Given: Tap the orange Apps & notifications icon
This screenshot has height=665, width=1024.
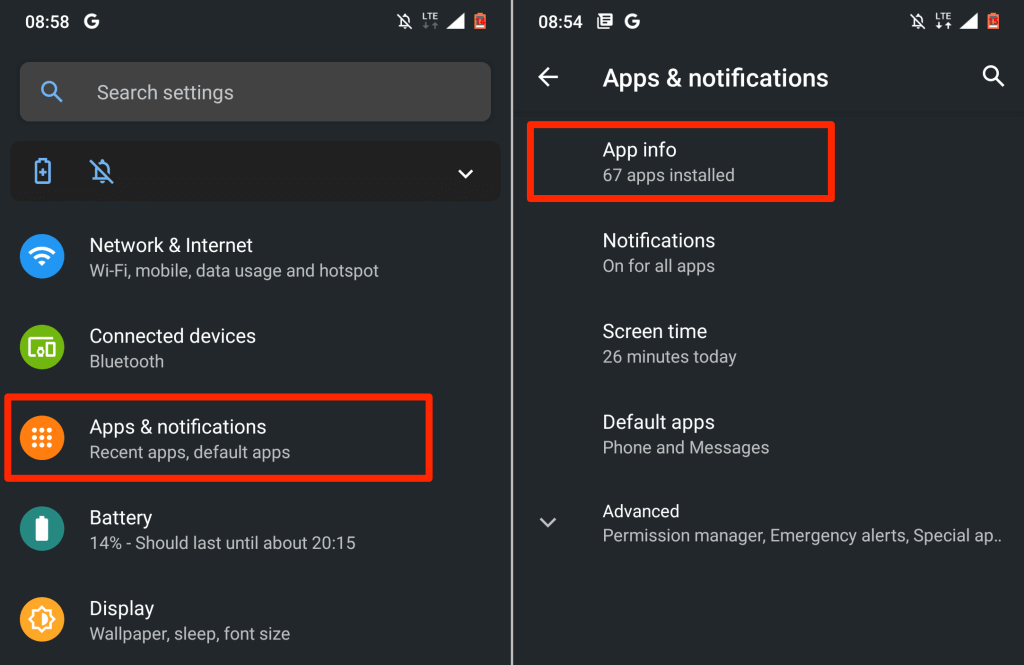Looking at the screenshot, I should 42,439.
